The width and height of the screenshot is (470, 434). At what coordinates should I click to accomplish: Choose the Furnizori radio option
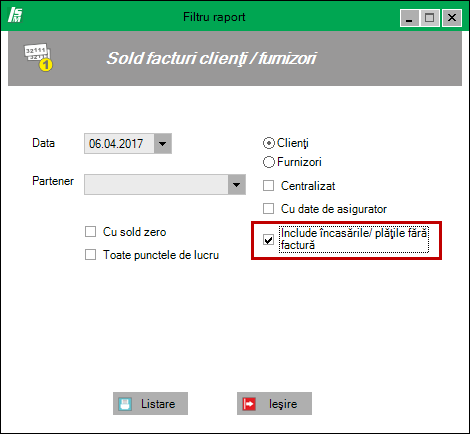pos(269,162)
